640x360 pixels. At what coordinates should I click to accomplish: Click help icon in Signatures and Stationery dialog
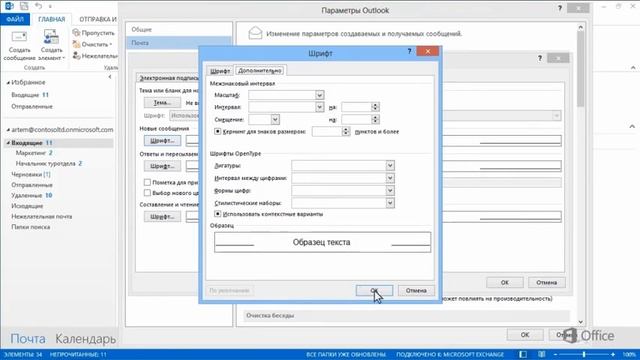(x=540, y=58)
